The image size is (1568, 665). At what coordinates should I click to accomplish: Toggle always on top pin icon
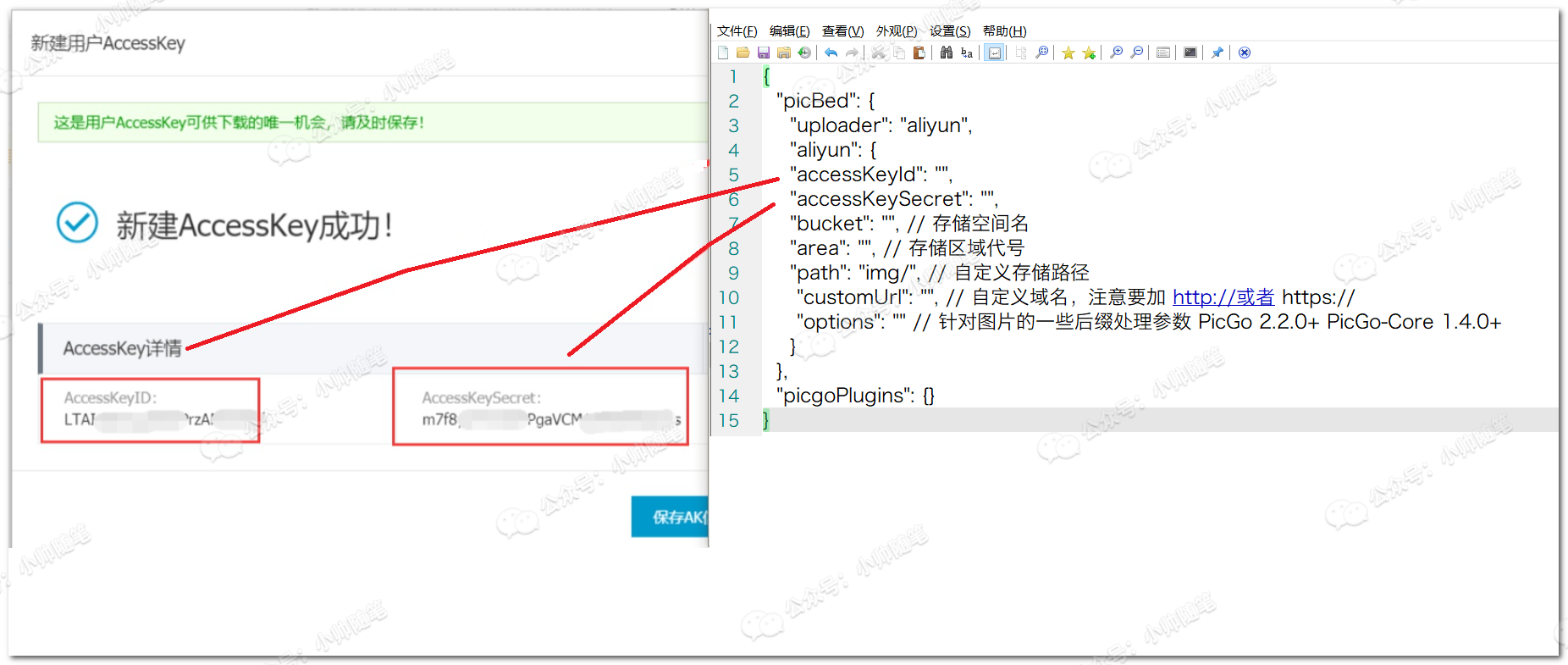1217,53
